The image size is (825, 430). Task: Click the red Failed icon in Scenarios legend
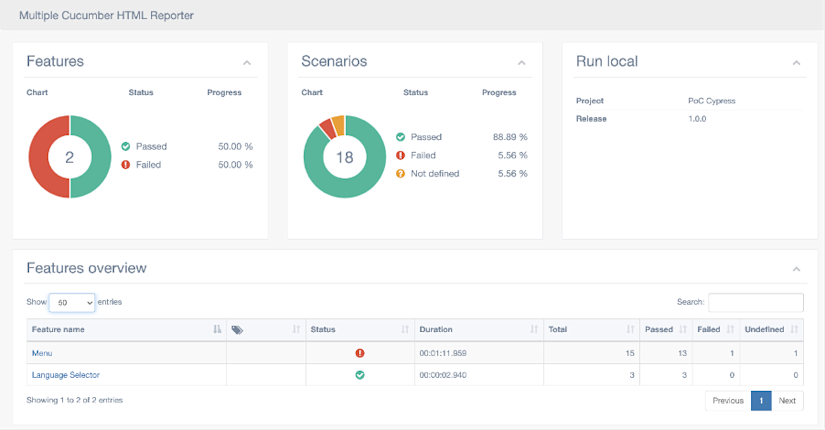pyautogui.click(x=400, y=155)
